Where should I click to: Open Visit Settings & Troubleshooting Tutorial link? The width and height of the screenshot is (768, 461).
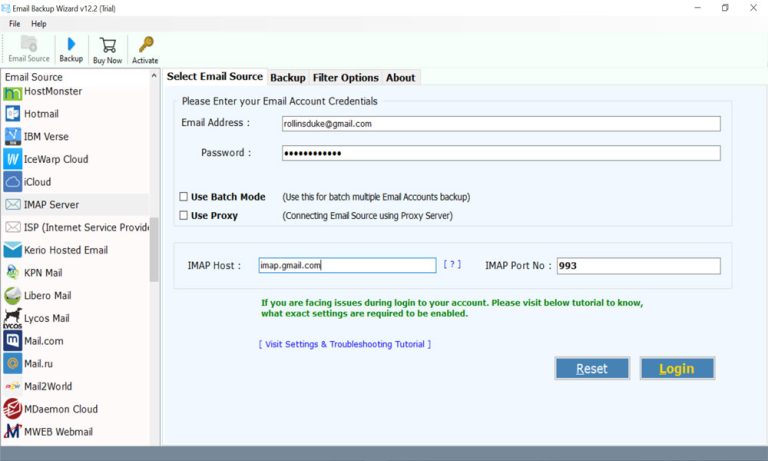[345, 344]
